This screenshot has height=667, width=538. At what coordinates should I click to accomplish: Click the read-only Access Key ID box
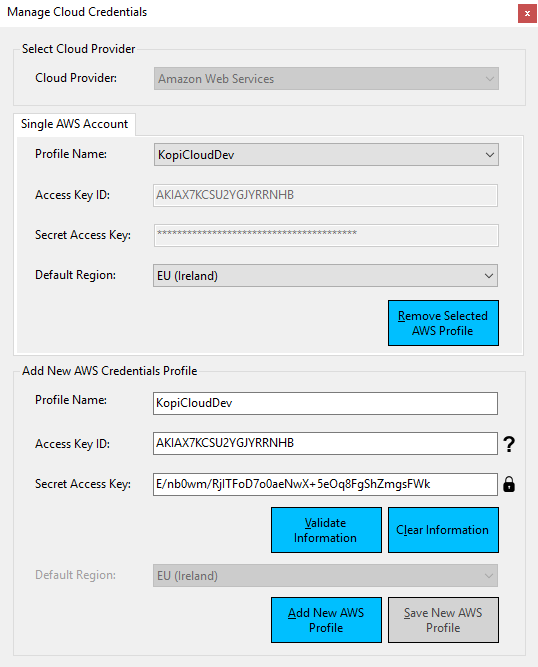point(325,195)
